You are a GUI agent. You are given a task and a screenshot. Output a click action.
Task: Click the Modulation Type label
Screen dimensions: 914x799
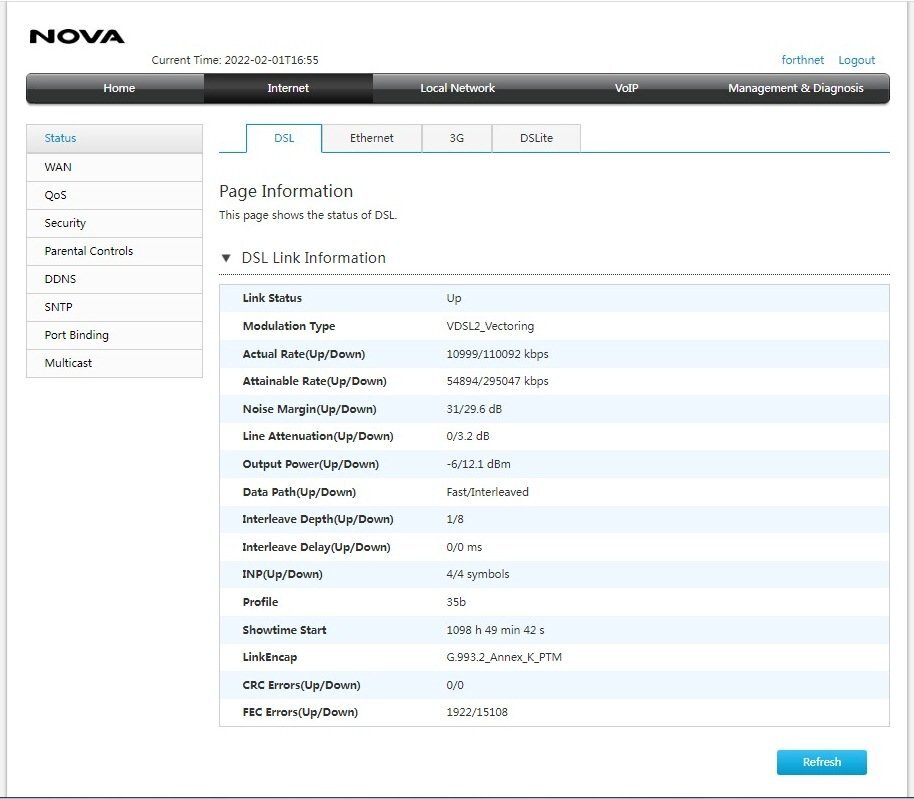[289, 326]
